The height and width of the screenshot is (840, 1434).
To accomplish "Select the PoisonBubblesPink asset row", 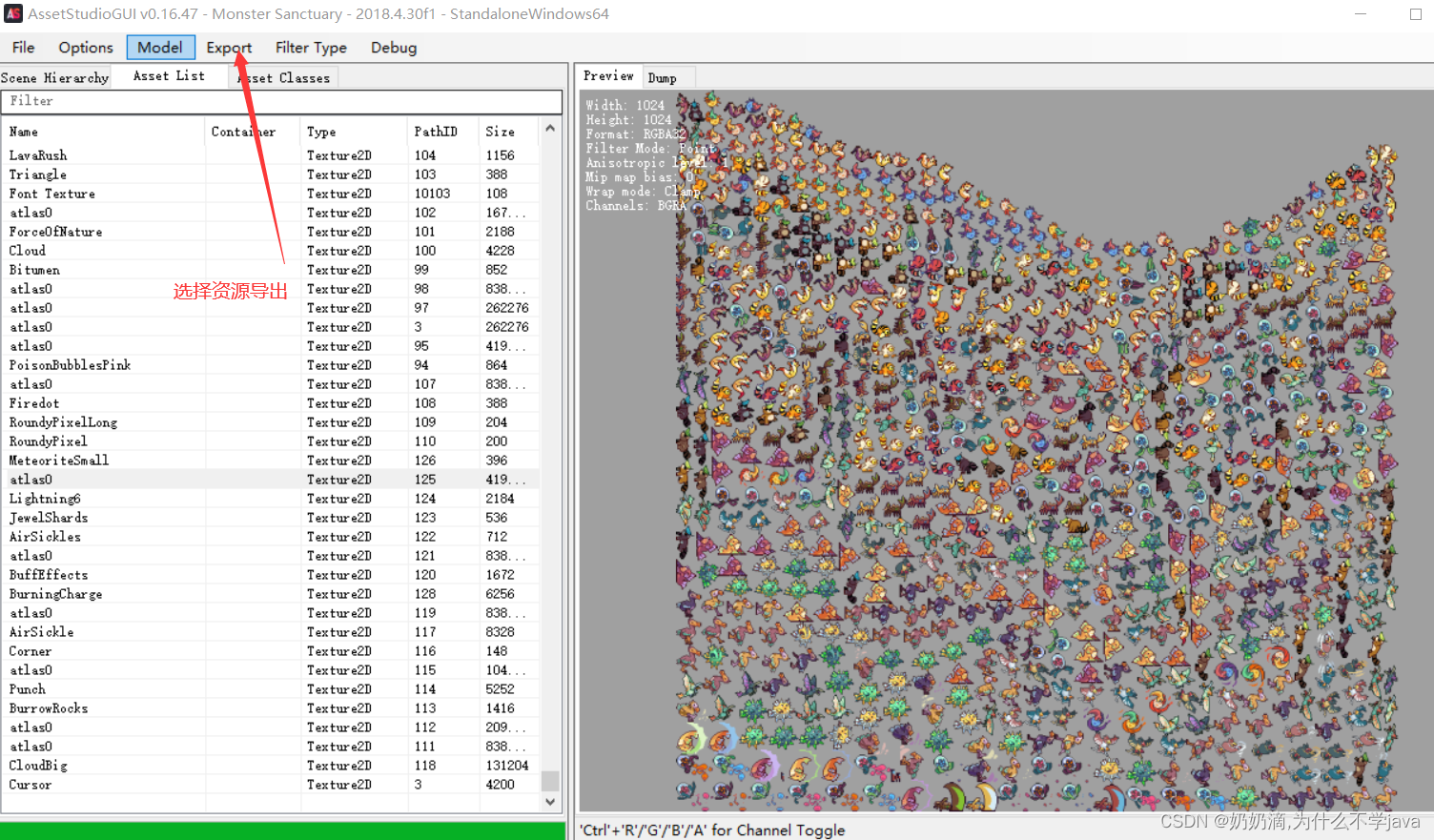I will click(x=272, y=365).
